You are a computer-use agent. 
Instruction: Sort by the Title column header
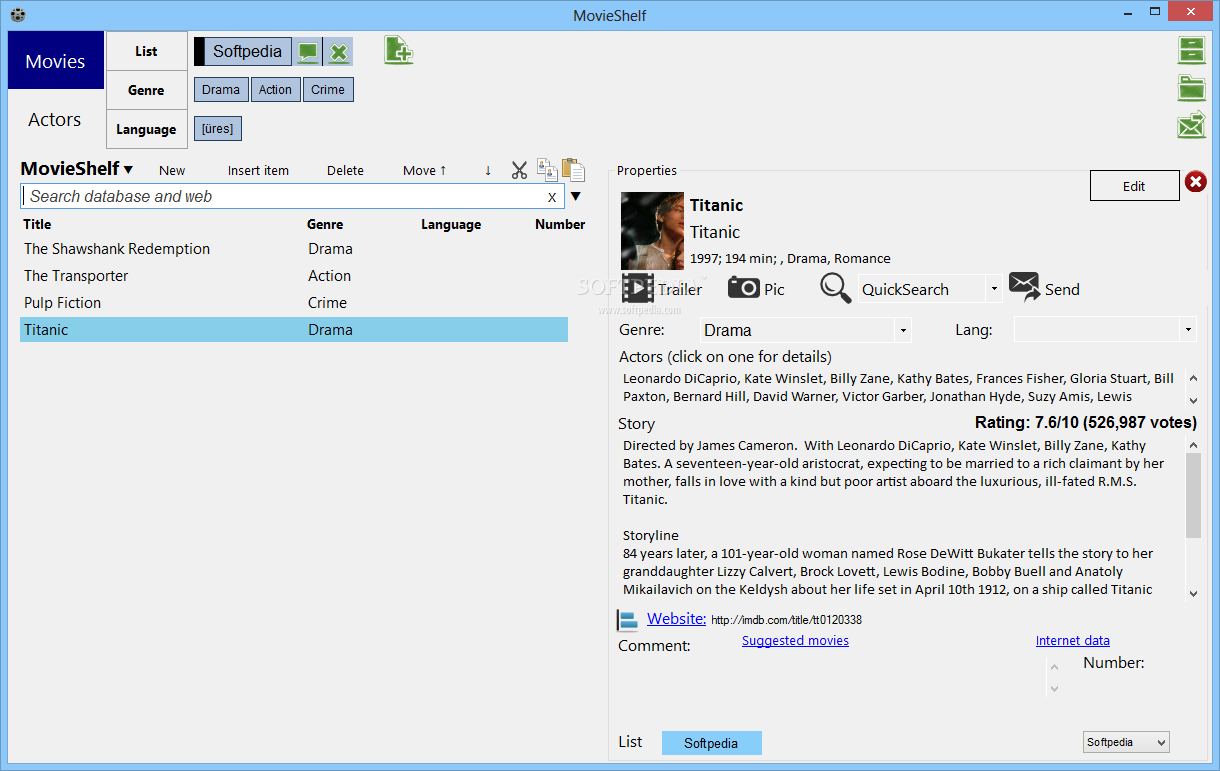click(37, 224)
